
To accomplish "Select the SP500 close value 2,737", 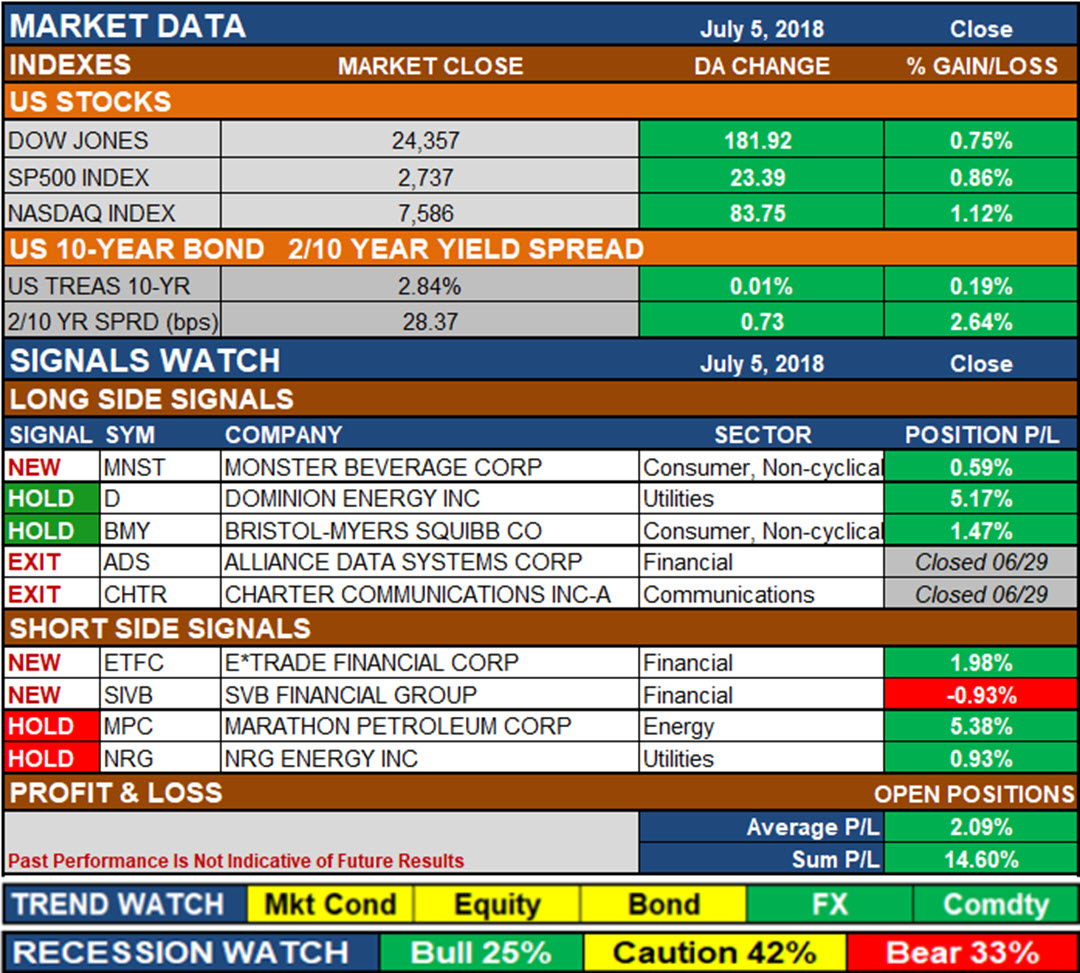I will pos(426,178).
